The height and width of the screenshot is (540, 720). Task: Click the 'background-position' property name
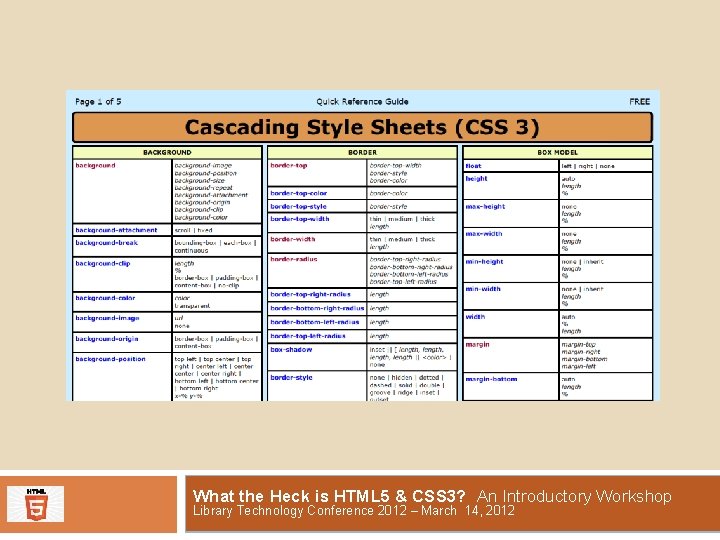pos(110,359)
